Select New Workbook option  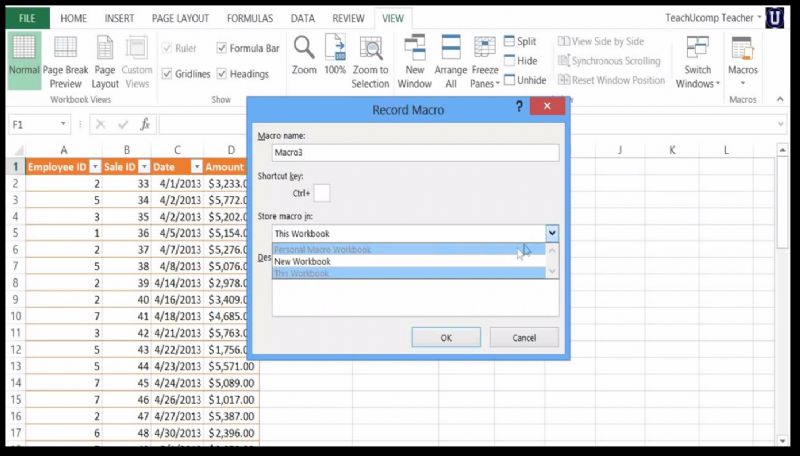tap(409, 261)
